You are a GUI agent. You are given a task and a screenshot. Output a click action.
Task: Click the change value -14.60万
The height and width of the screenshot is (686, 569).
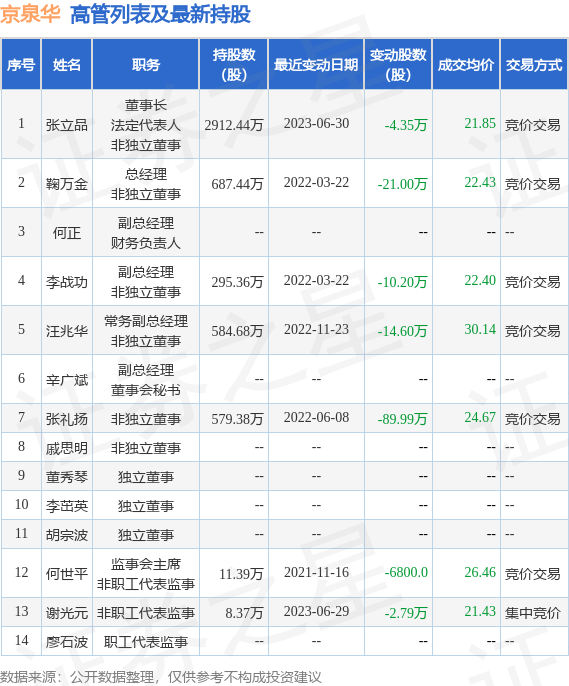click(x=402, y=331)
